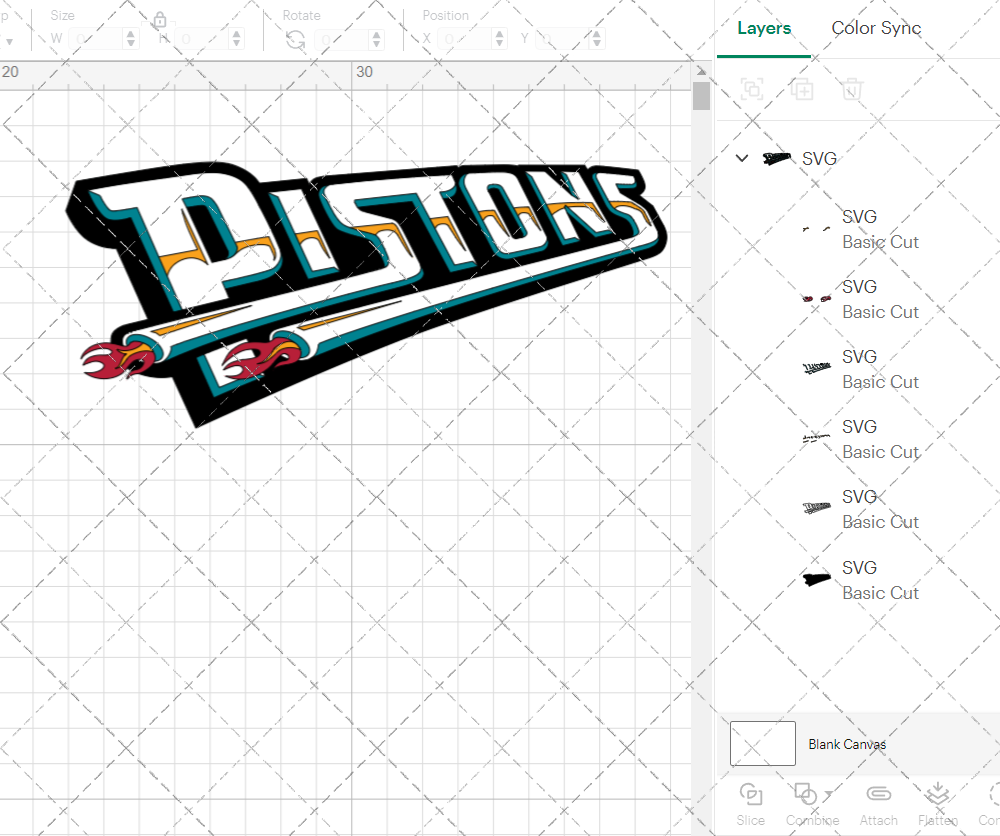
Task: Switch to the Layers tab
Action: pos(763,28)
